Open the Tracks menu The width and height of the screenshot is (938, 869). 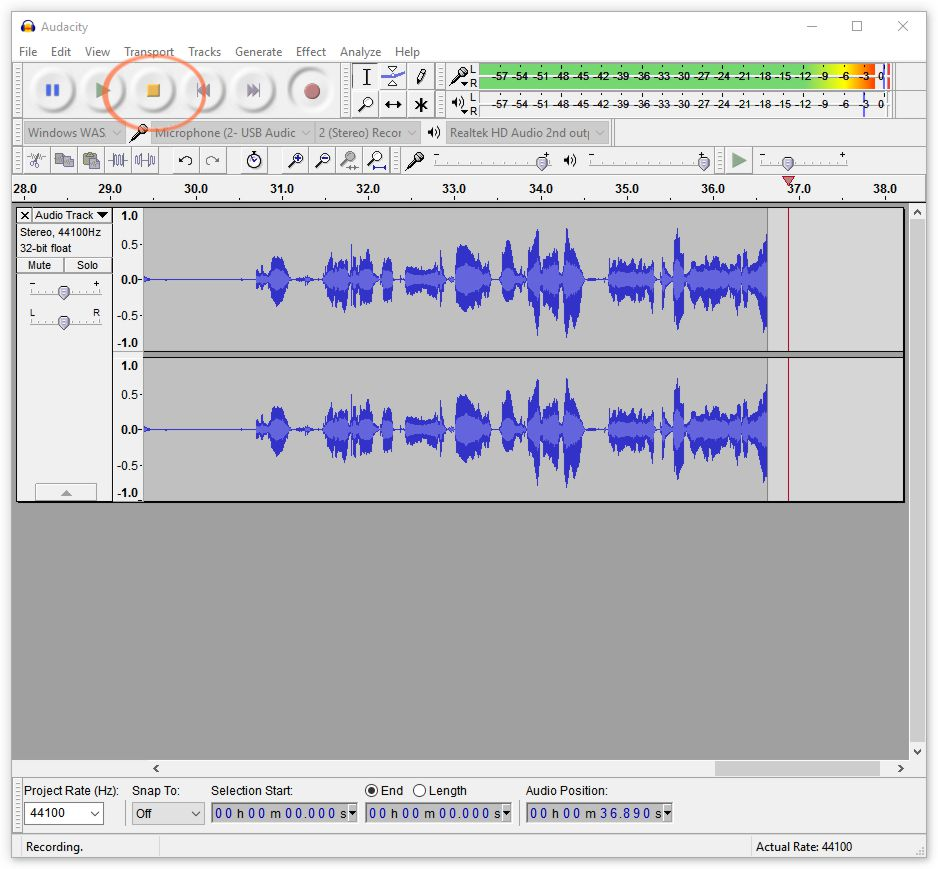[205, 51]
